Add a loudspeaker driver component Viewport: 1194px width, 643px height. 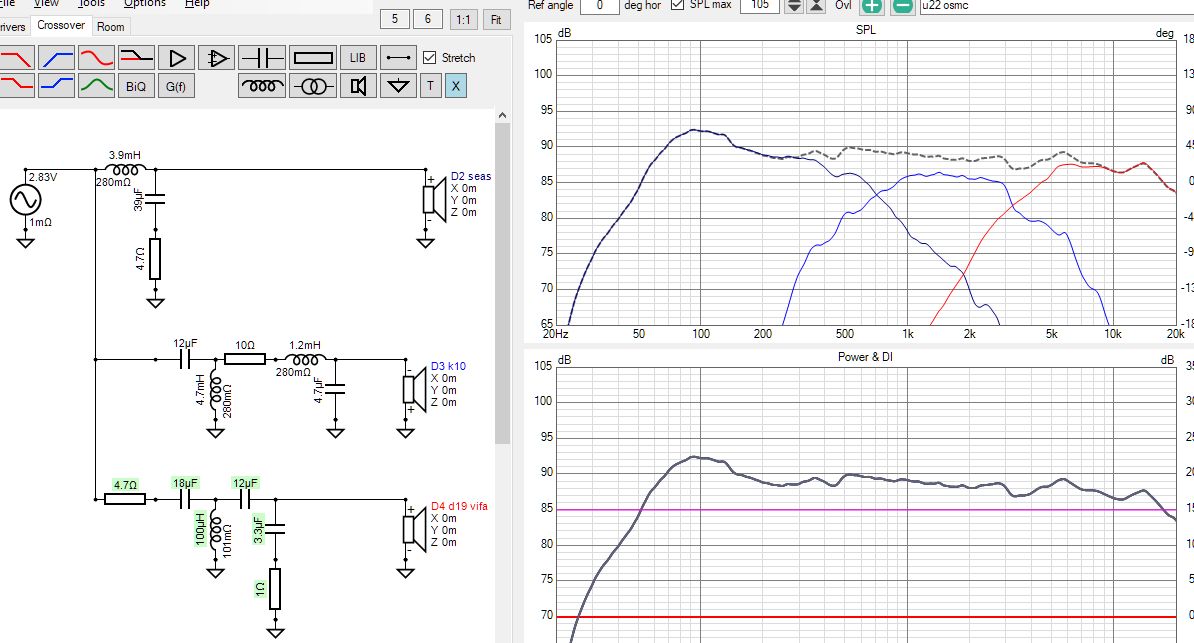[358, 86]
